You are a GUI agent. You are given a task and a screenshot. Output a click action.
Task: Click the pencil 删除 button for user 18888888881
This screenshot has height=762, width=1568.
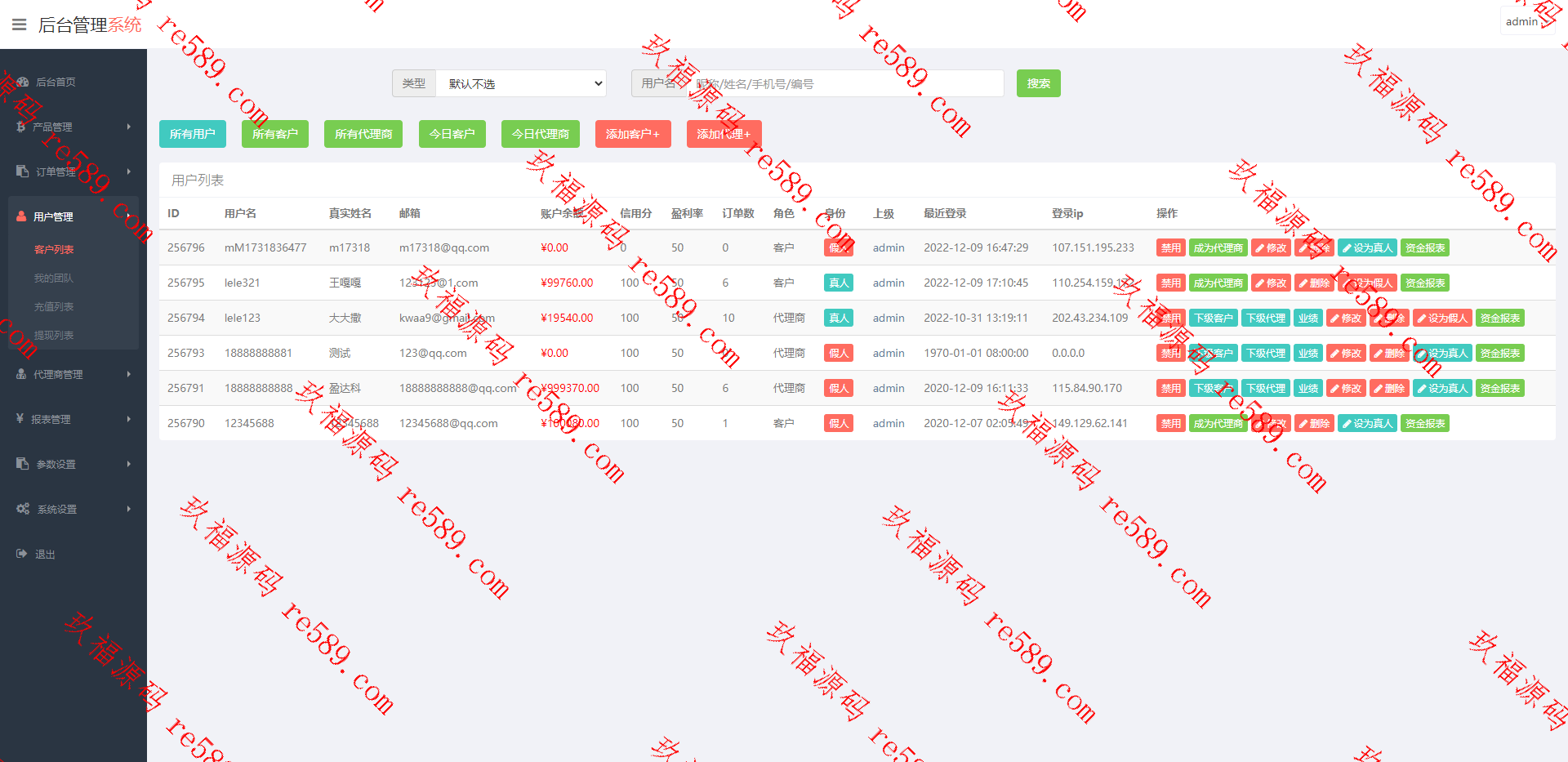(x=1389, y=354)
